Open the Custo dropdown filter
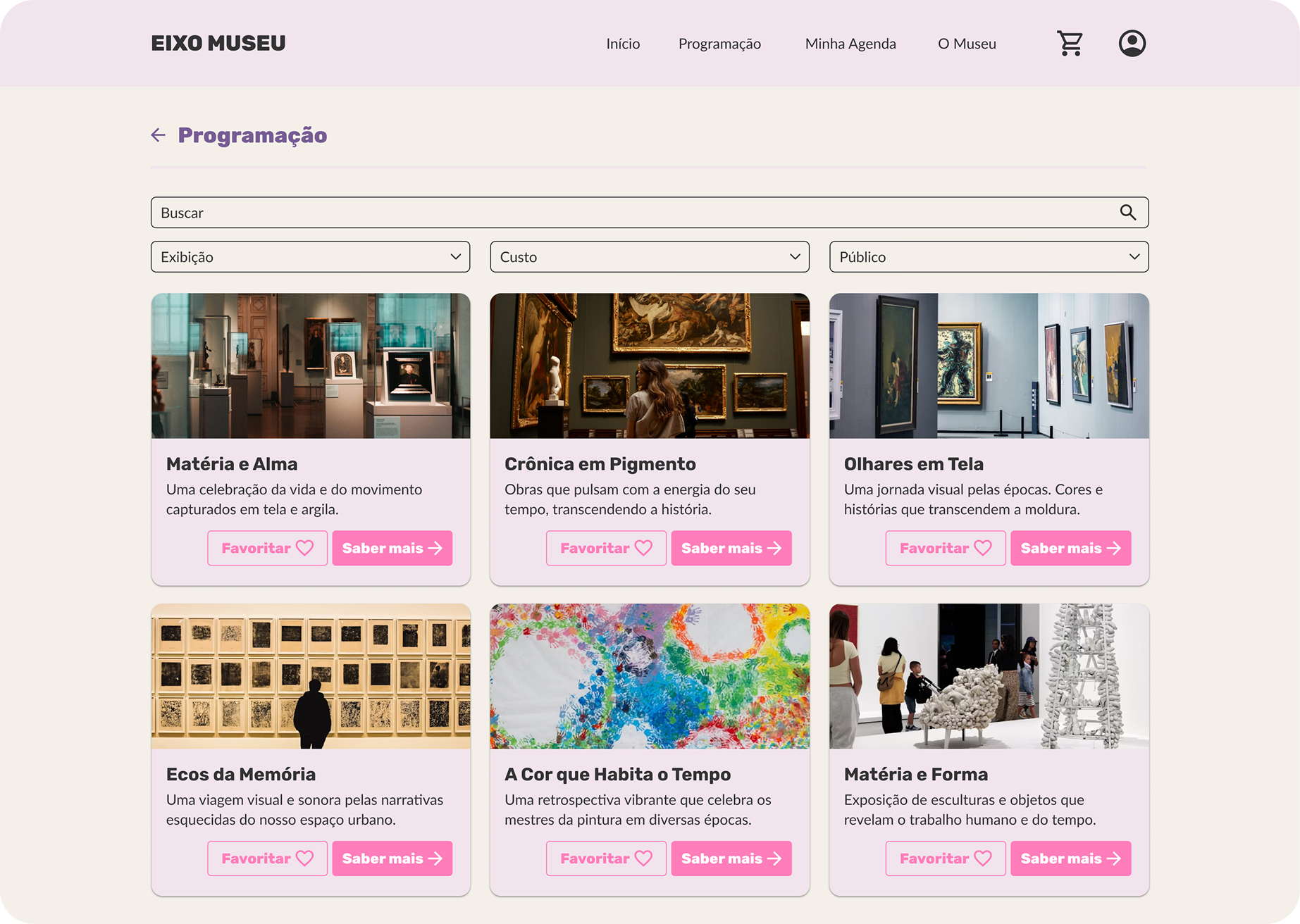The width and height of the screenshot is (1300, 924). coord(649,257)
